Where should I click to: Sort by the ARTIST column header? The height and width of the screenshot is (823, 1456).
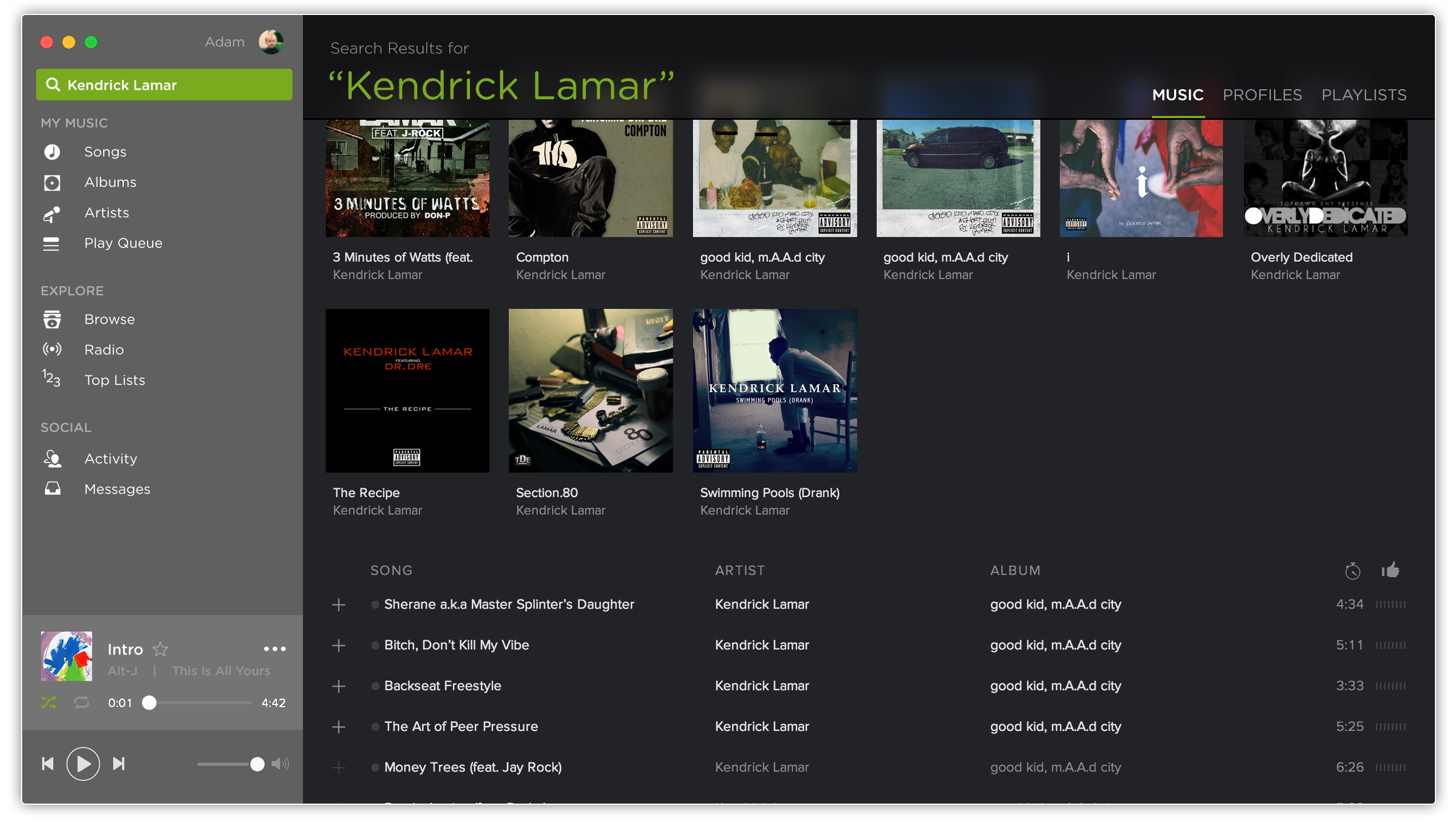coord(740,570)
